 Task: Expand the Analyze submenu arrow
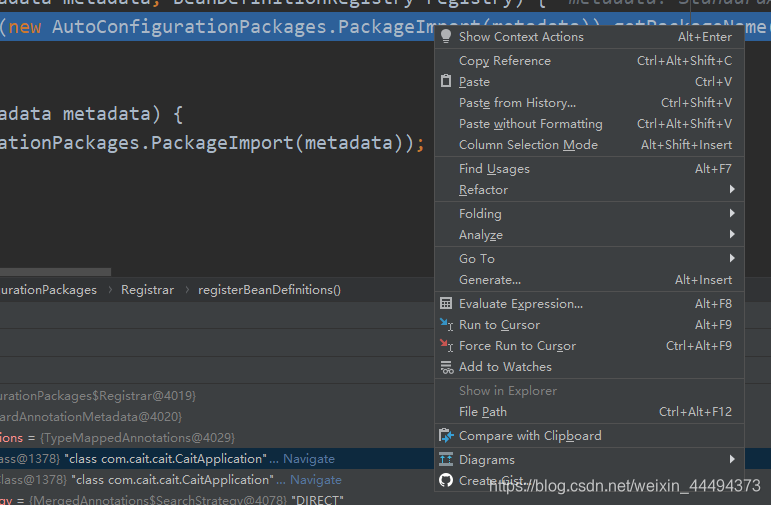(x=732, y=234)
